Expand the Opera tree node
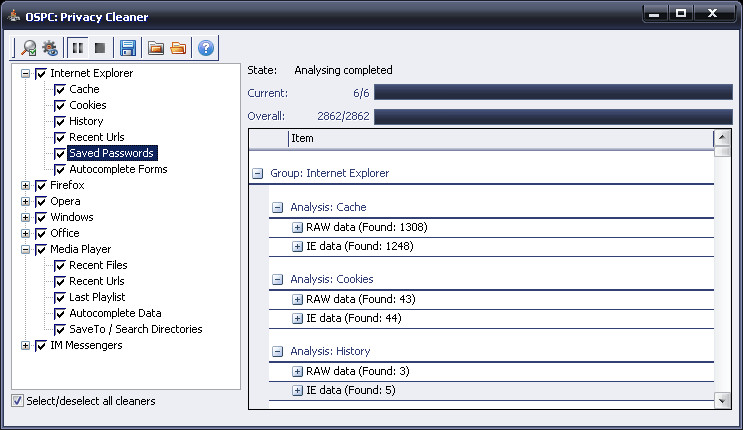This screenshot has height=430, width=743. 26,201
